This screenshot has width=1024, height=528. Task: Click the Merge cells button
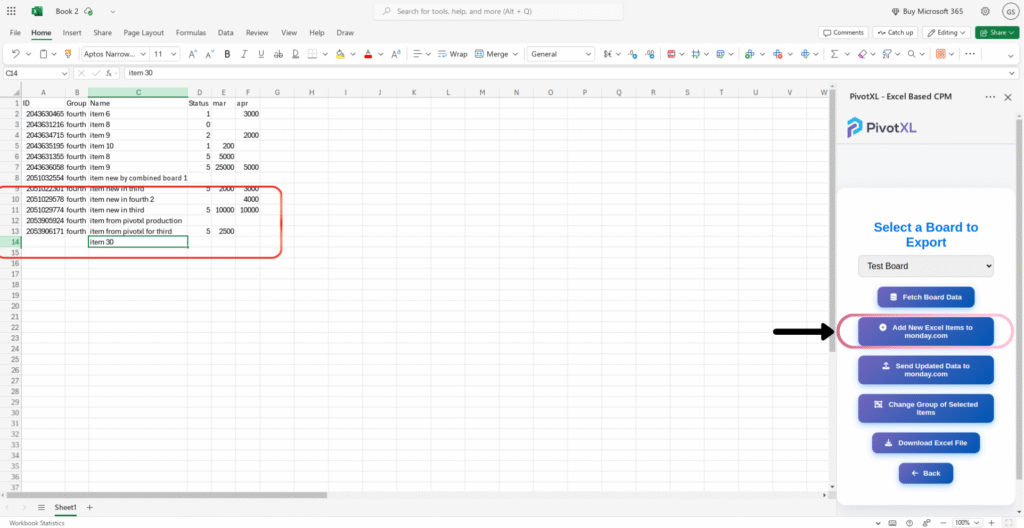492,54
